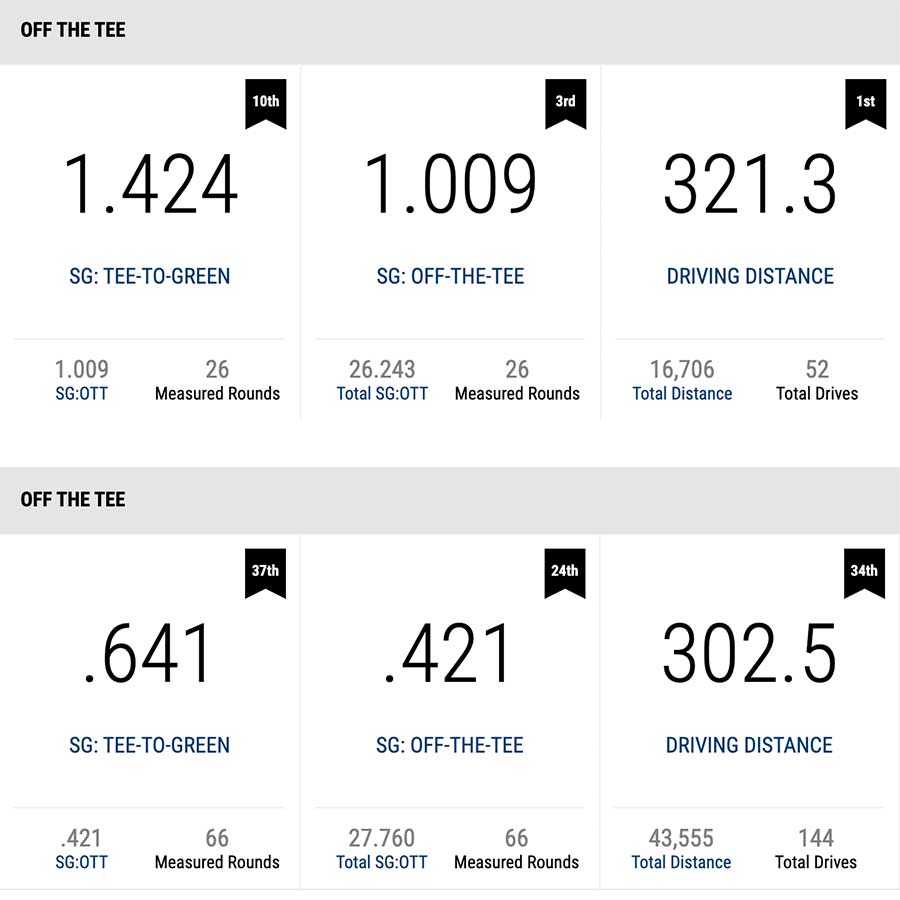This screenshot has width=900, height=900.
Task: Open SG: Off-the-Tee link under .421
Action: [450, 745]
